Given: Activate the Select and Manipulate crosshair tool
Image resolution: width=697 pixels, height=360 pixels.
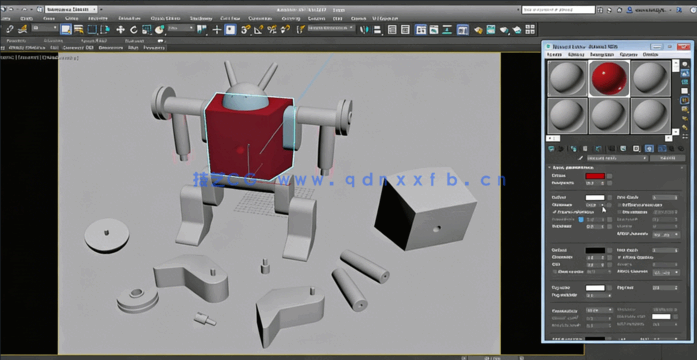Looking at the screenshot, I should 217,30.
